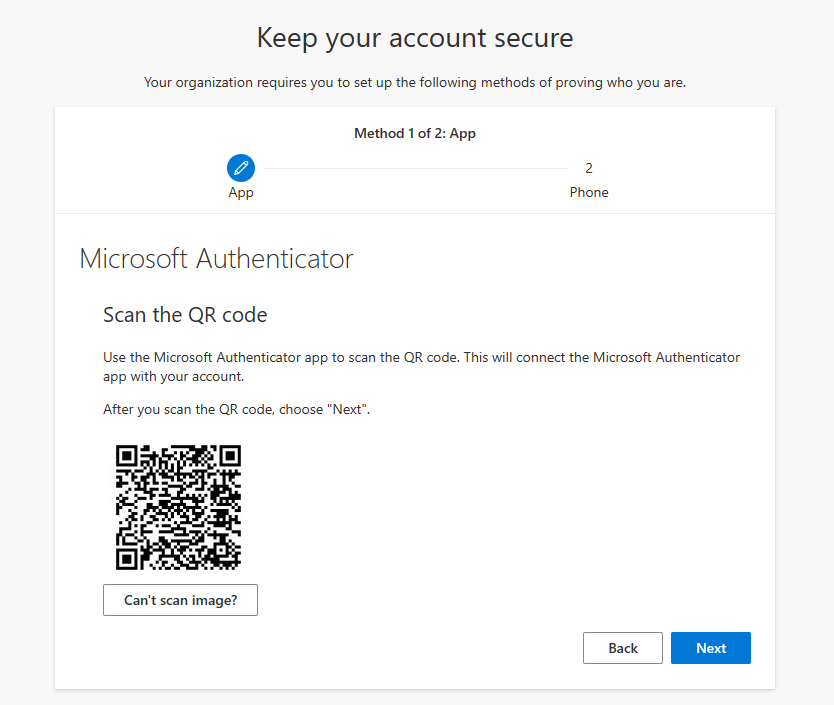Click the "App" label under the pencil
The image size is (834, 705).
(x=241, y=193)
